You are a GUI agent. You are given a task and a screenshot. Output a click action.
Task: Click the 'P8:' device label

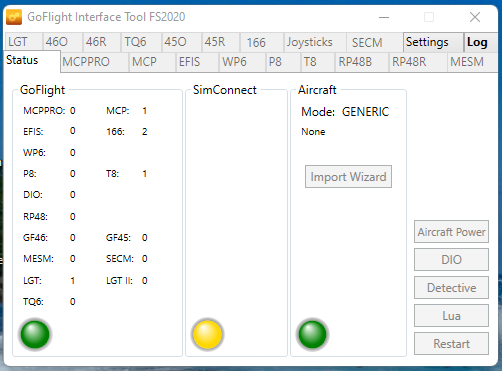(30, 174)
